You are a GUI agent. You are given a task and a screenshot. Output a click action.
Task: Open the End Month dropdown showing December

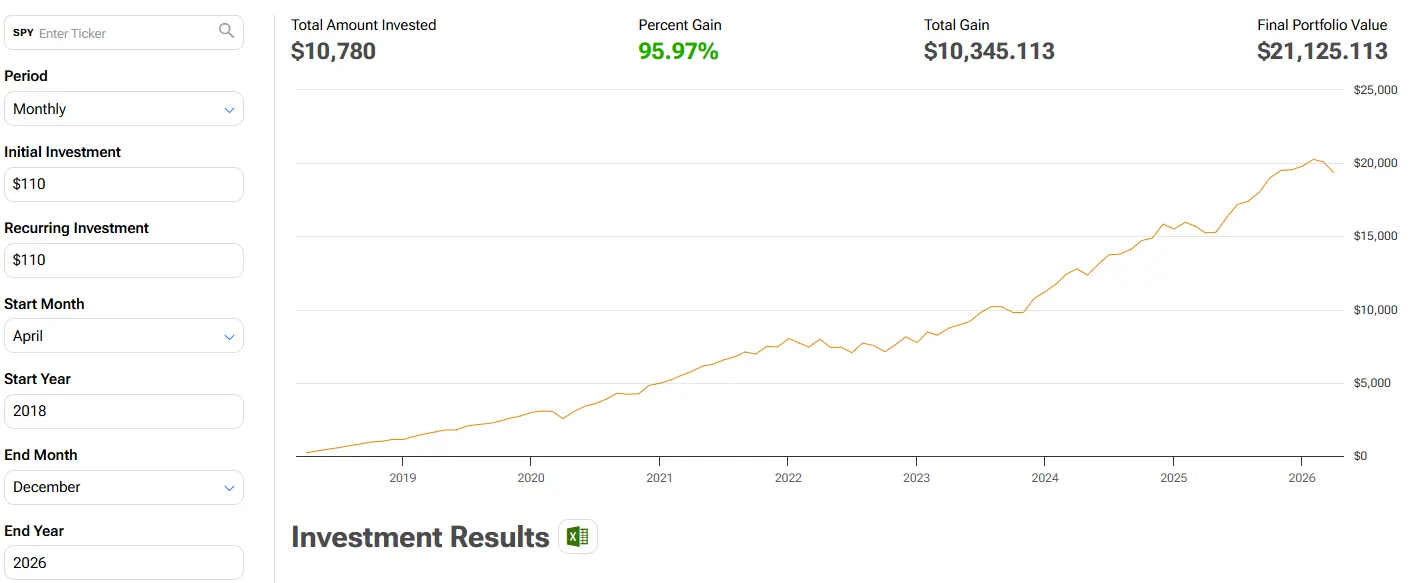coord(124,487)
